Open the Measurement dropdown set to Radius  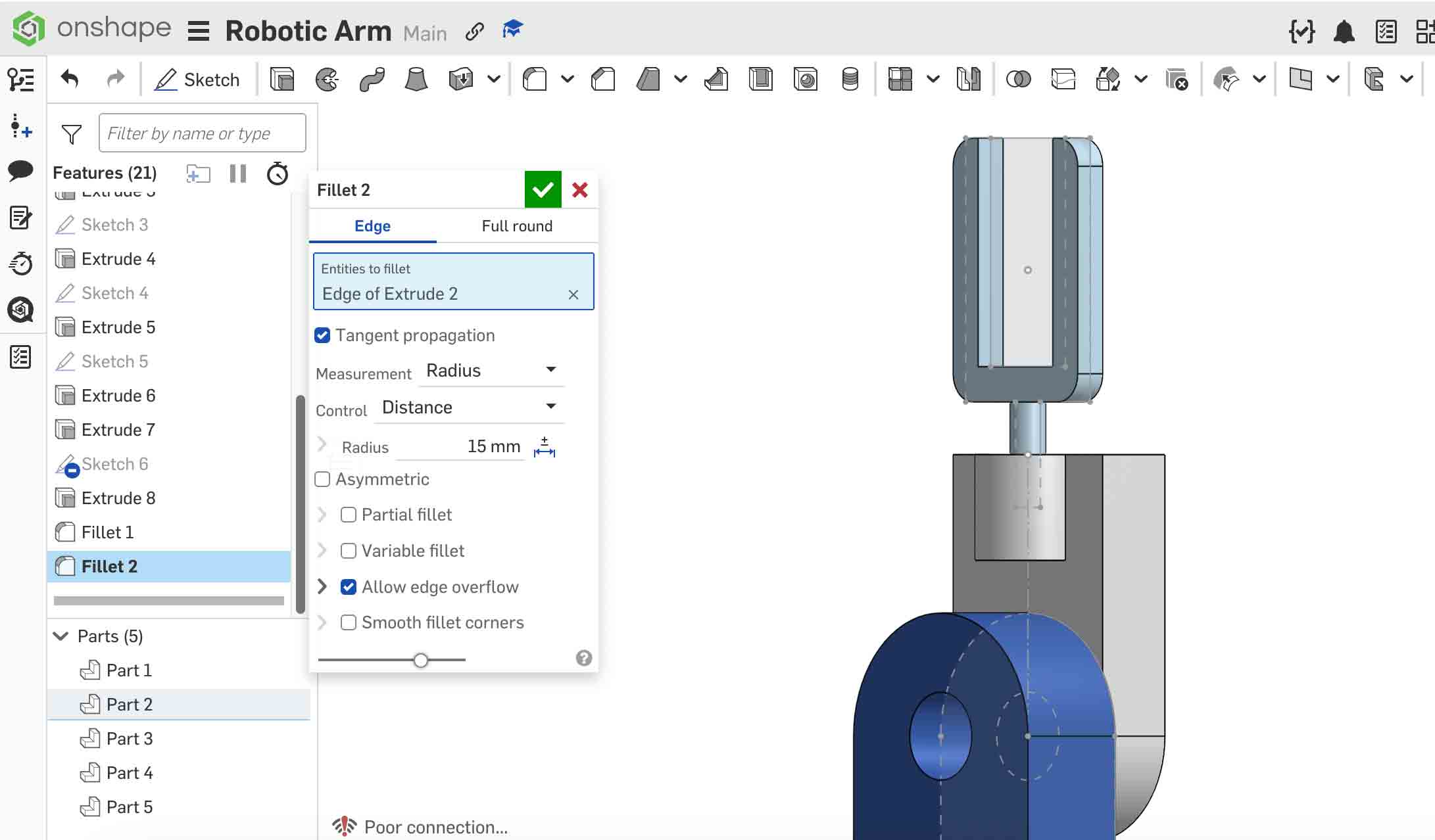point(490,370)
